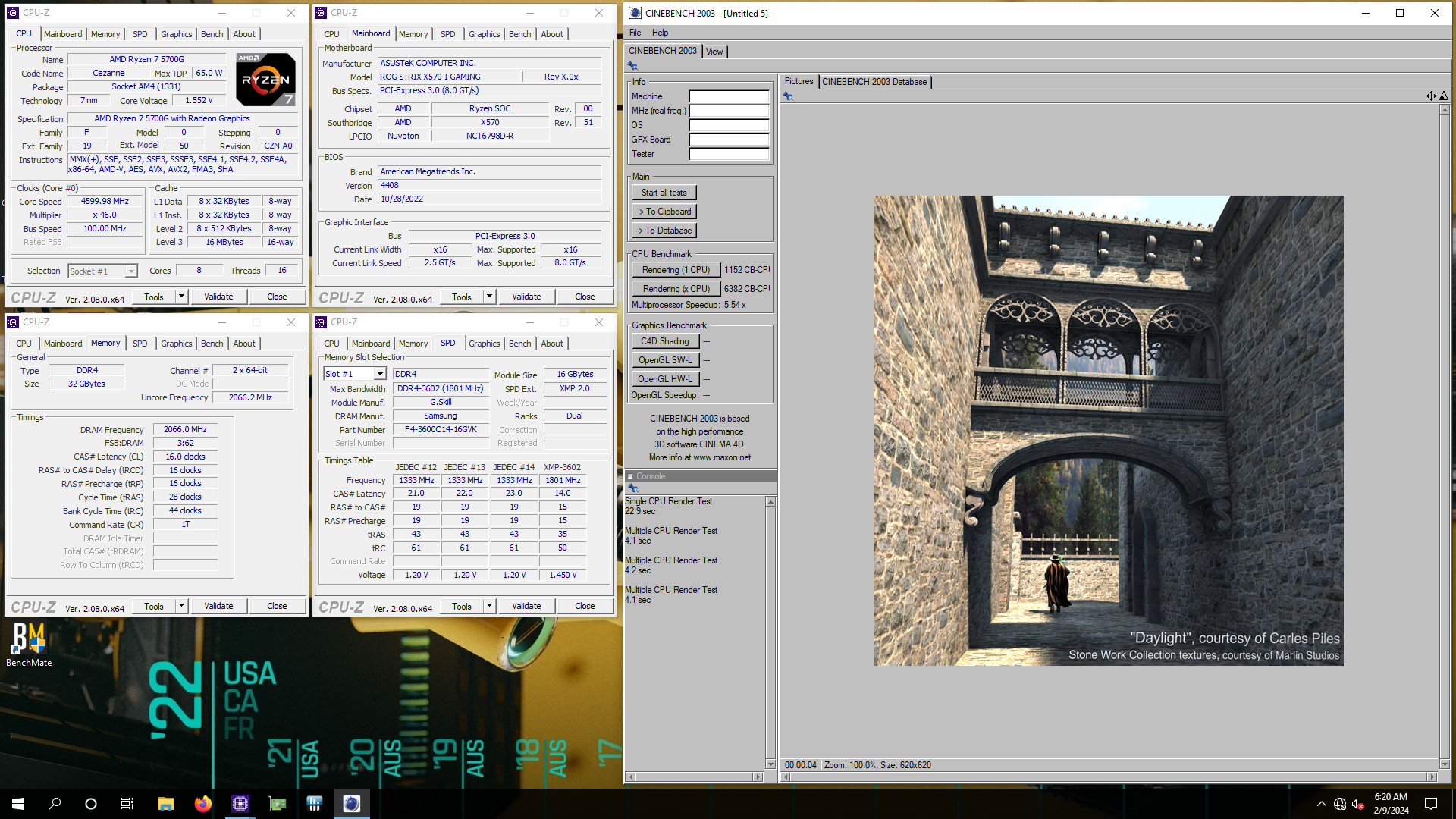Click the four-arrow move icon in picture view
1456x819 pixels.
[x=1431, y=96]
